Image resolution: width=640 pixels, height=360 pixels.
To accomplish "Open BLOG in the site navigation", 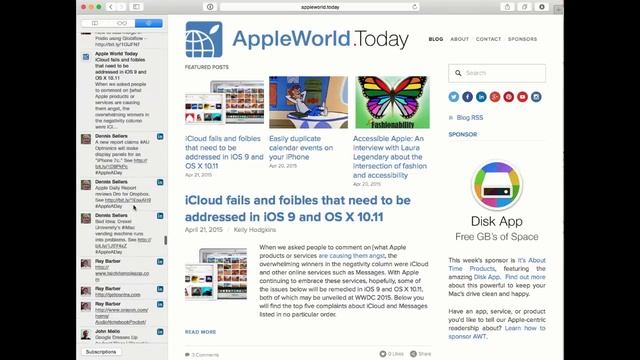I will click(x=436, y=39).
